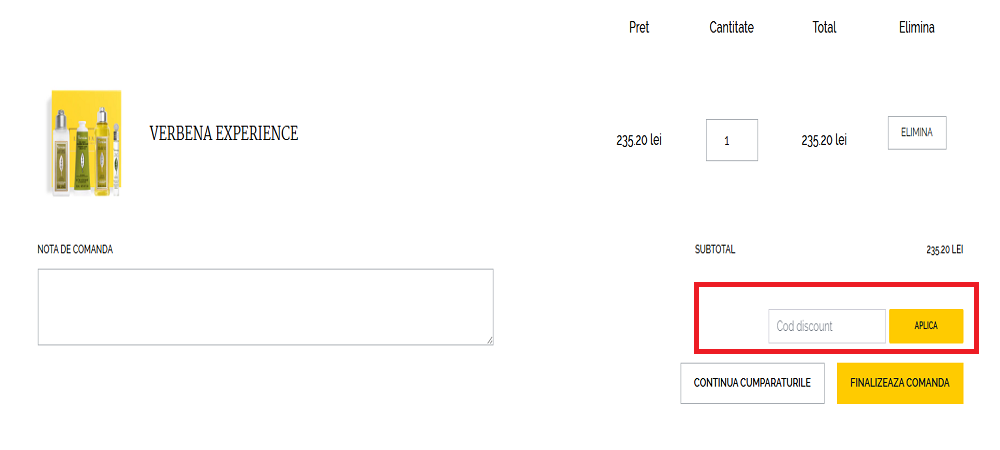Click FINALIZEAZA COMANDA checkout button
Viewport: 1000px width, 450px height.
pyautogui.click(x=899, y=383)
